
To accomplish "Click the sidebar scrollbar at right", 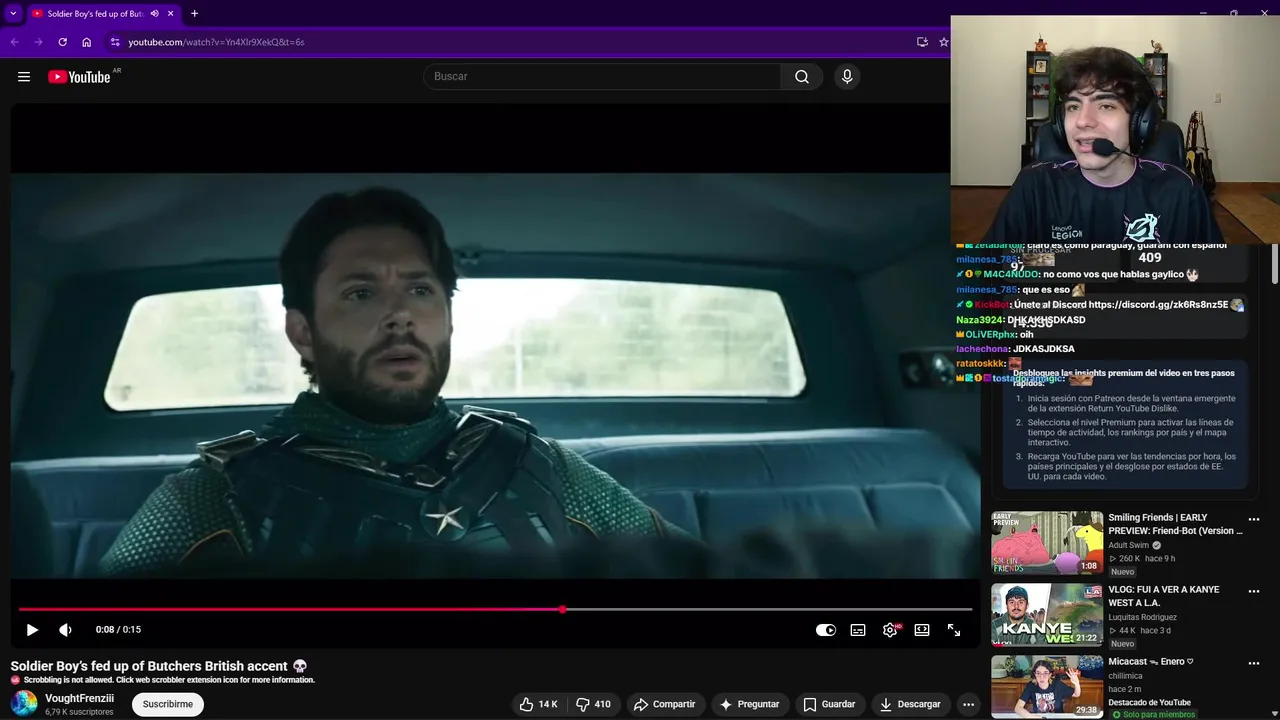I will click(x=1274, y=262).
